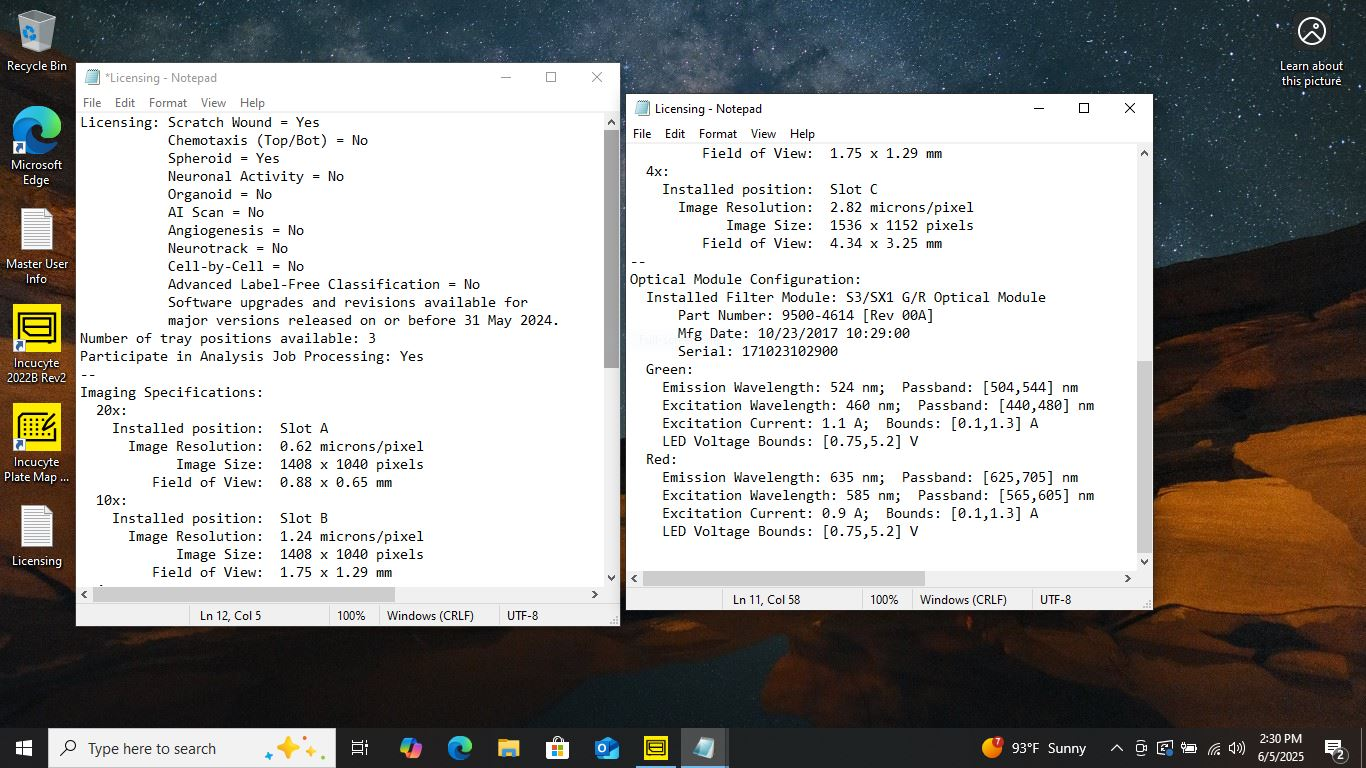The width and height of the screenshot is (1366, 768).
Task: Open Help menu in left *Licensing Notepad
Action: coord(252,102)
